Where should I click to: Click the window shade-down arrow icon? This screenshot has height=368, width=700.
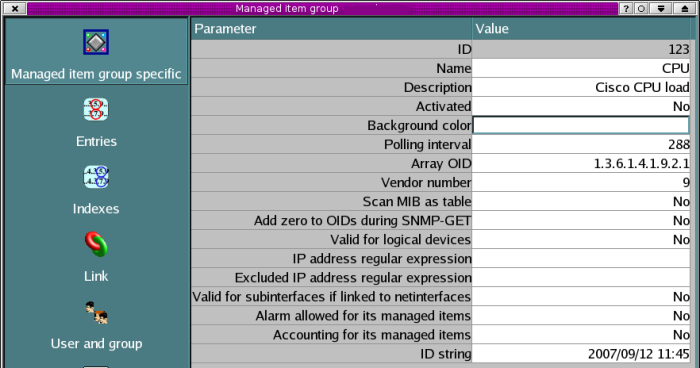tap(661, 8)
